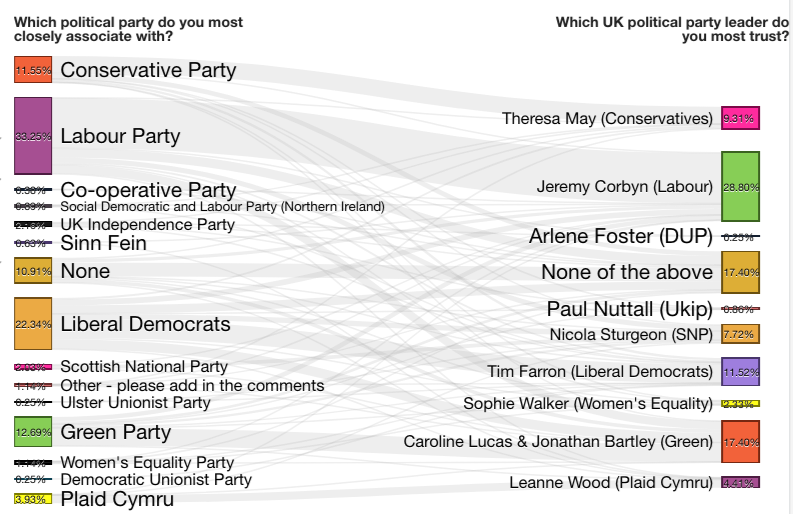Click the Sophie Walker yellow 2.33% node

740,404
